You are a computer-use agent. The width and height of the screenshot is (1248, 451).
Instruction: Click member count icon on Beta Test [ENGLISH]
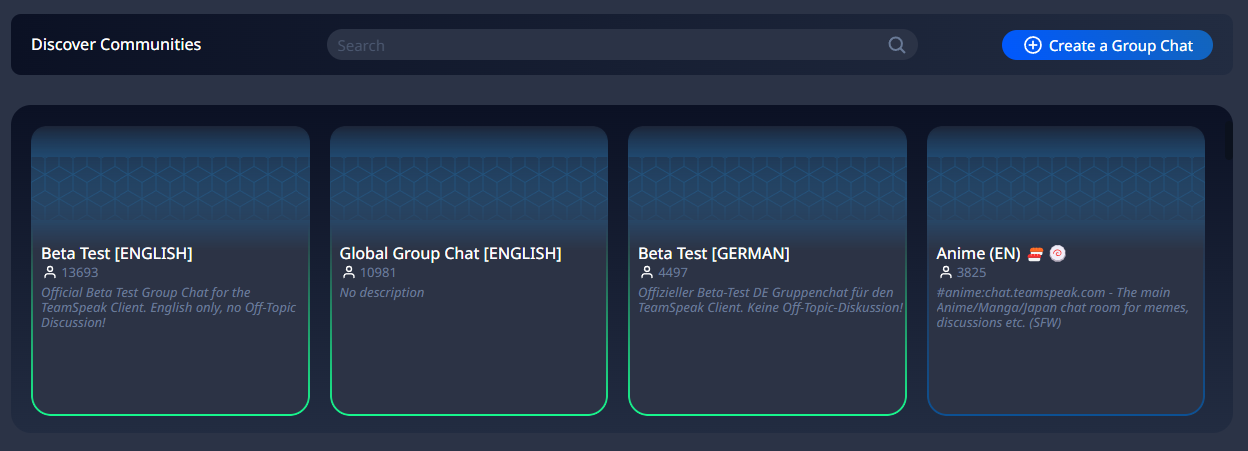point(49,272)
